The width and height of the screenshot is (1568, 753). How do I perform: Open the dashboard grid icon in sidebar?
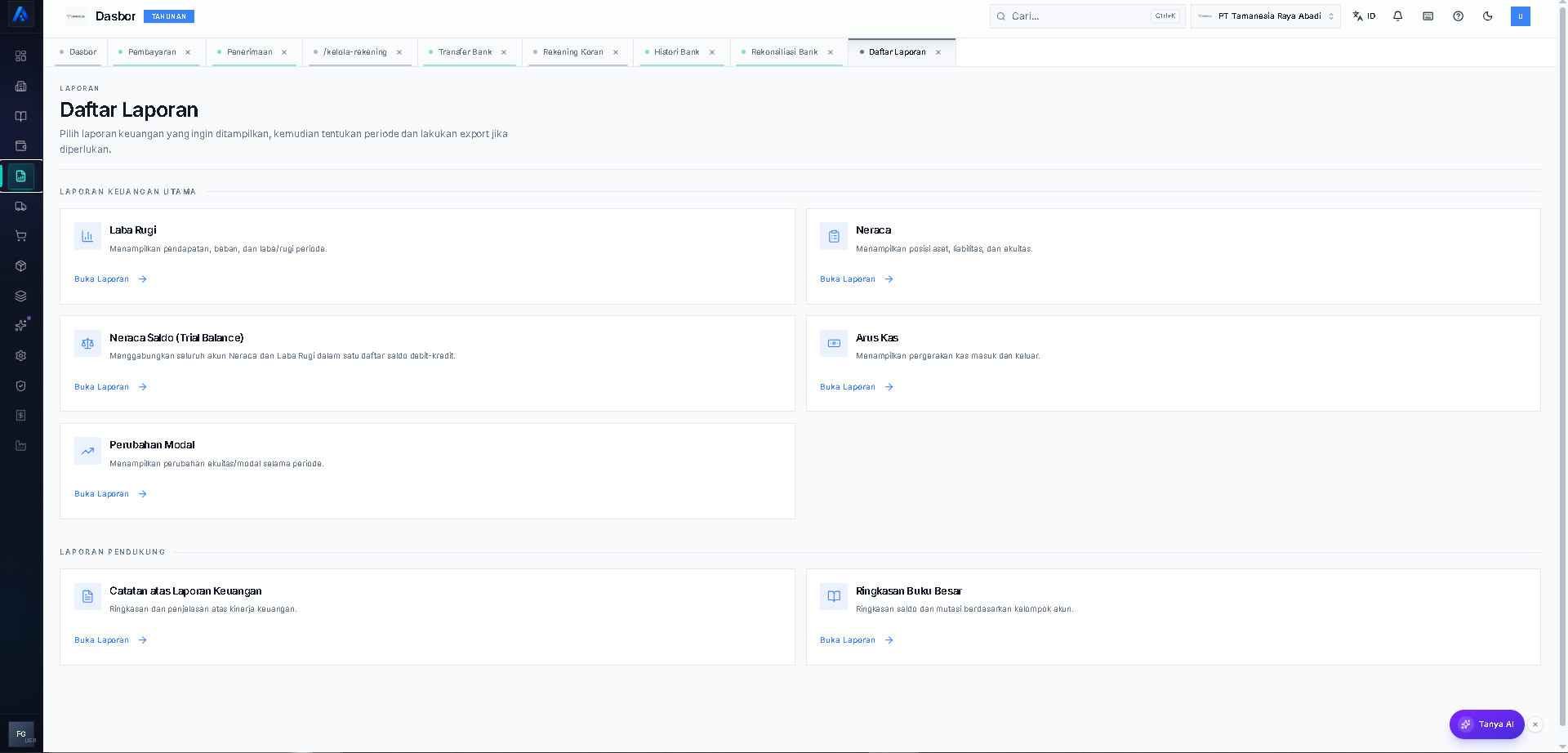pyautogui.click(x=21, y=56)
